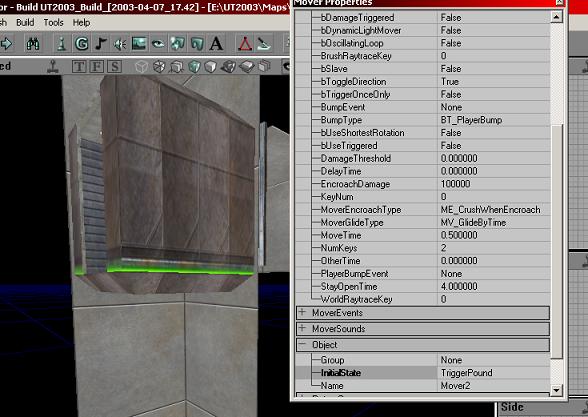
Task: Toggle the S side view button
Action: 115,67
